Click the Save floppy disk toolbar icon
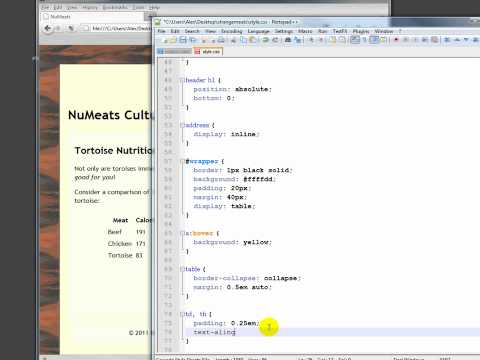 pyautogui.click(x=183, y=40)
